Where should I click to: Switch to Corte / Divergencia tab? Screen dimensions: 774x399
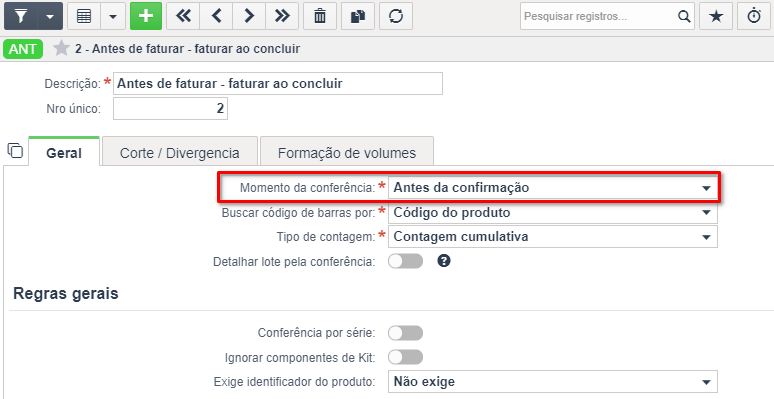tap(180, 153)
